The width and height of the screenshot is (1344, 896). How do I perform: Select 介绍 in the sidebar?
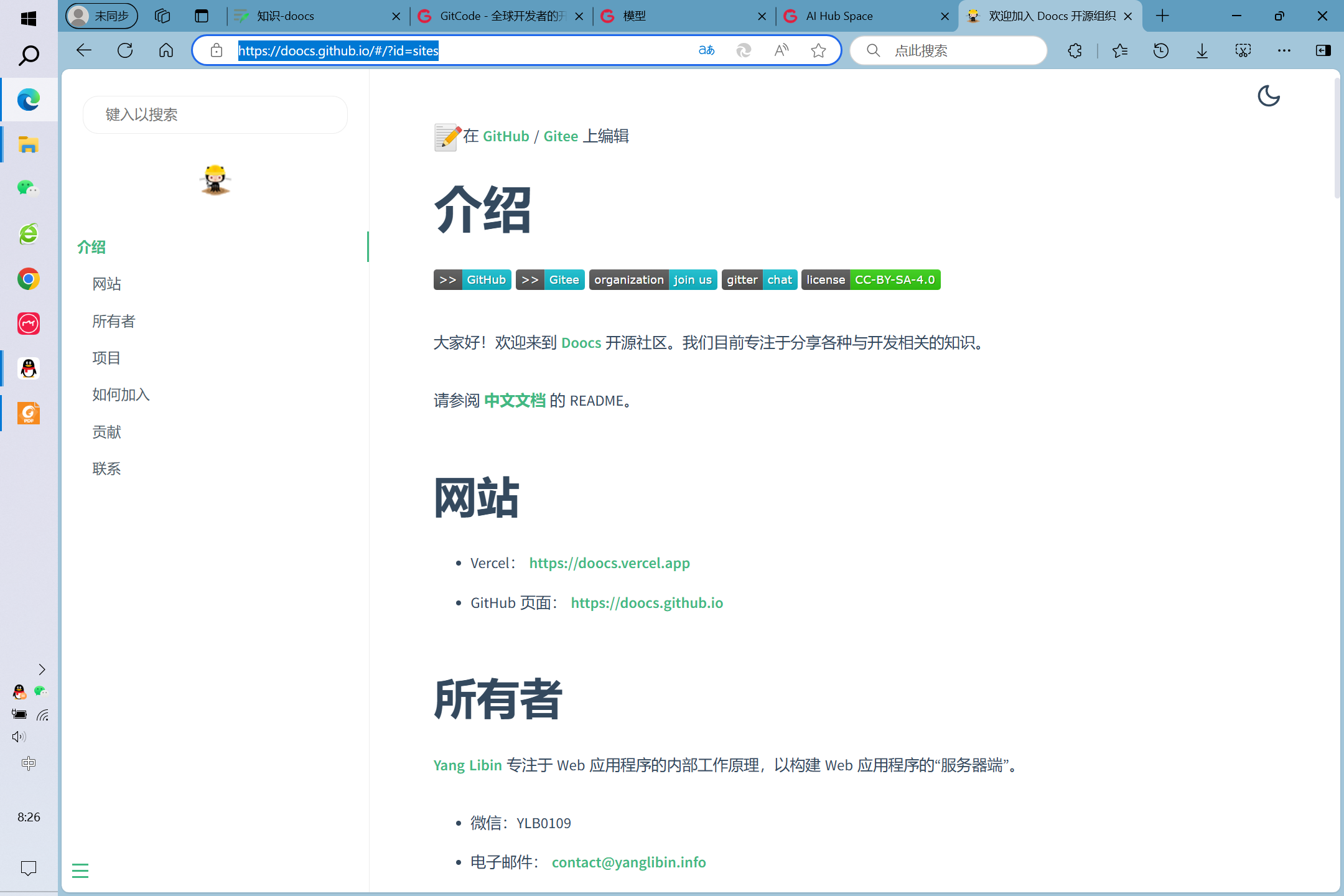pos(91,247)
